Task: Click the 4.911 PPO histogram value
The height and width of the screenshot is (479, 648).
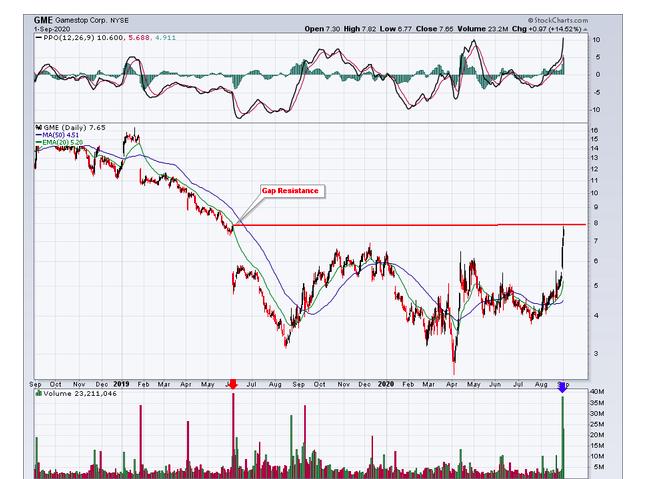Action: click(x=165, y=38)
